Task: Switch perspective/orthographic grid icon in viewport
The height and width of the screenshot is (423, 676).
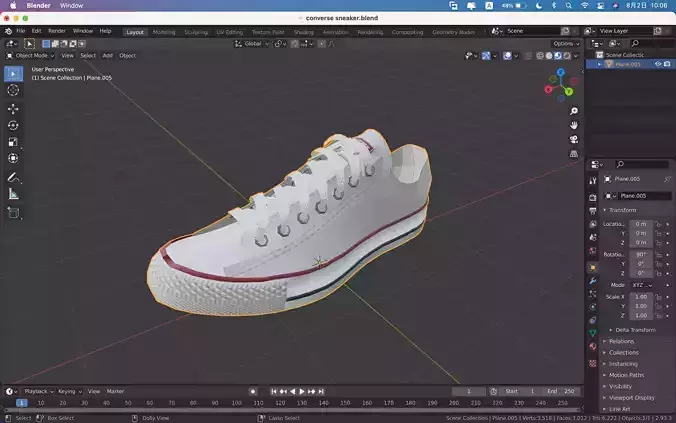Action: click(x=574, y=154)
